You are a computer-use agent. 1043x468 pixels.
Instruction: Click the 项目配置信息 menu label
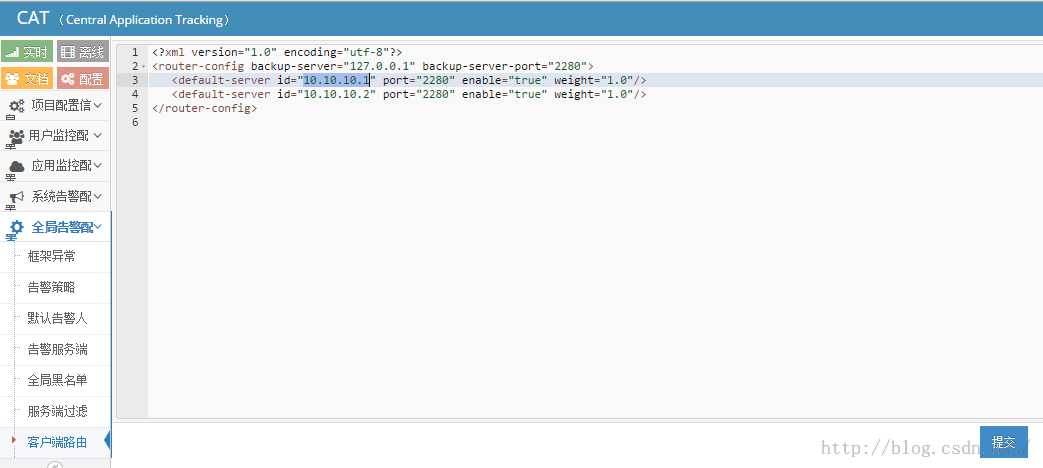61,105
